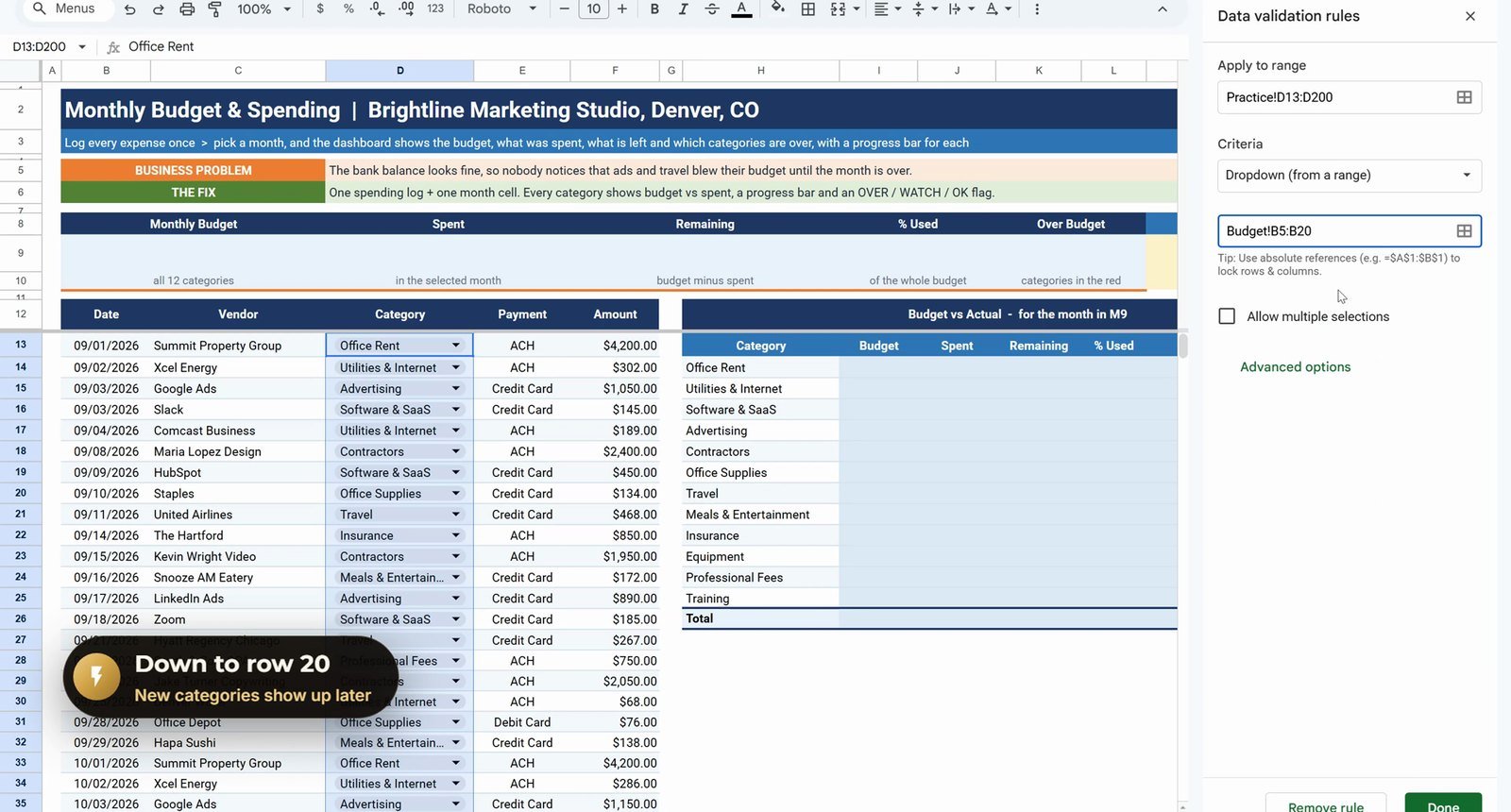Screen dimensions: 1511x812
Task: Click the print icon
Action: point(187,8)
